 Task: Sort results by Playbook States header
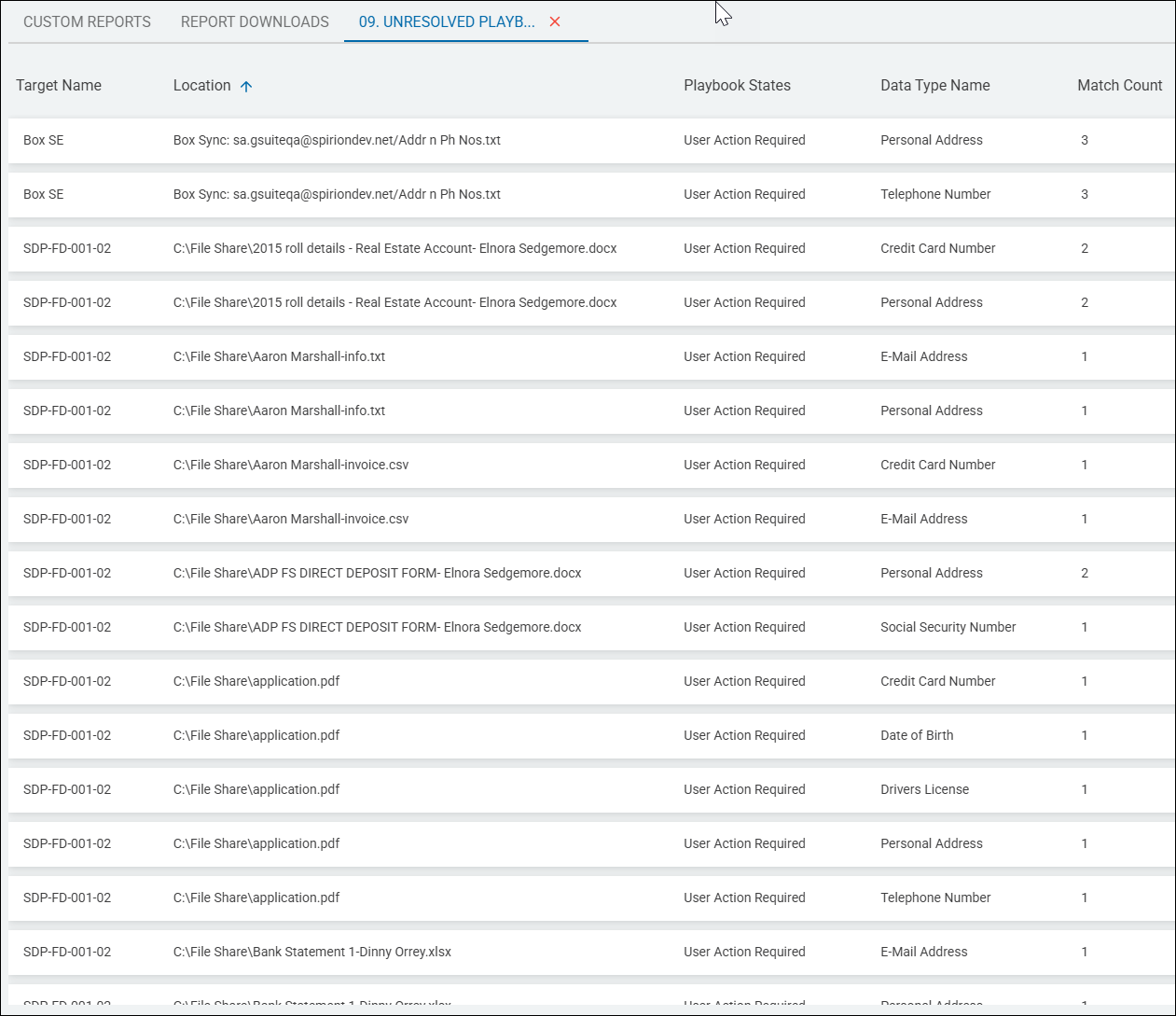click(737, 85)
